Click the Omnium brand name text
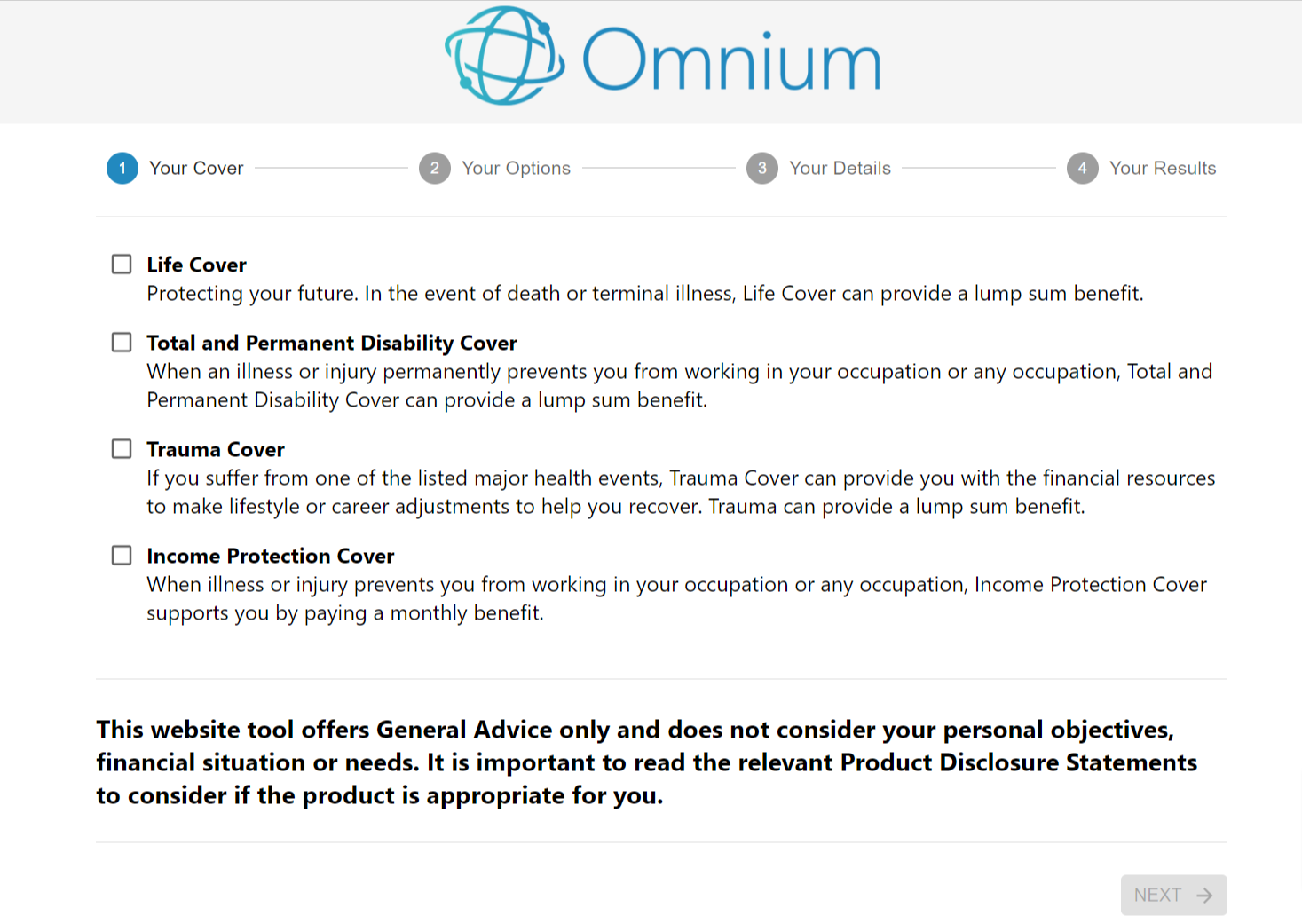The image size is (1302, 924). [x=731, y=60]
